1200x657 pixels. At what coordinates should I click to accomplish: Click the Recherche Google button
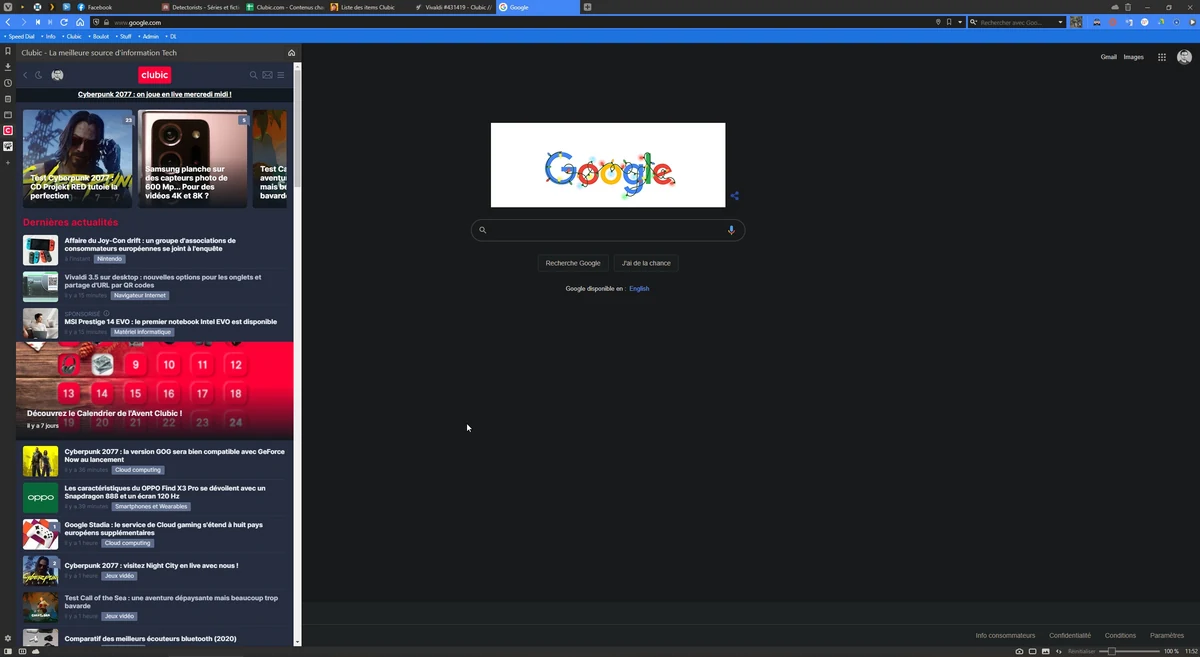(x=573, y=263)
